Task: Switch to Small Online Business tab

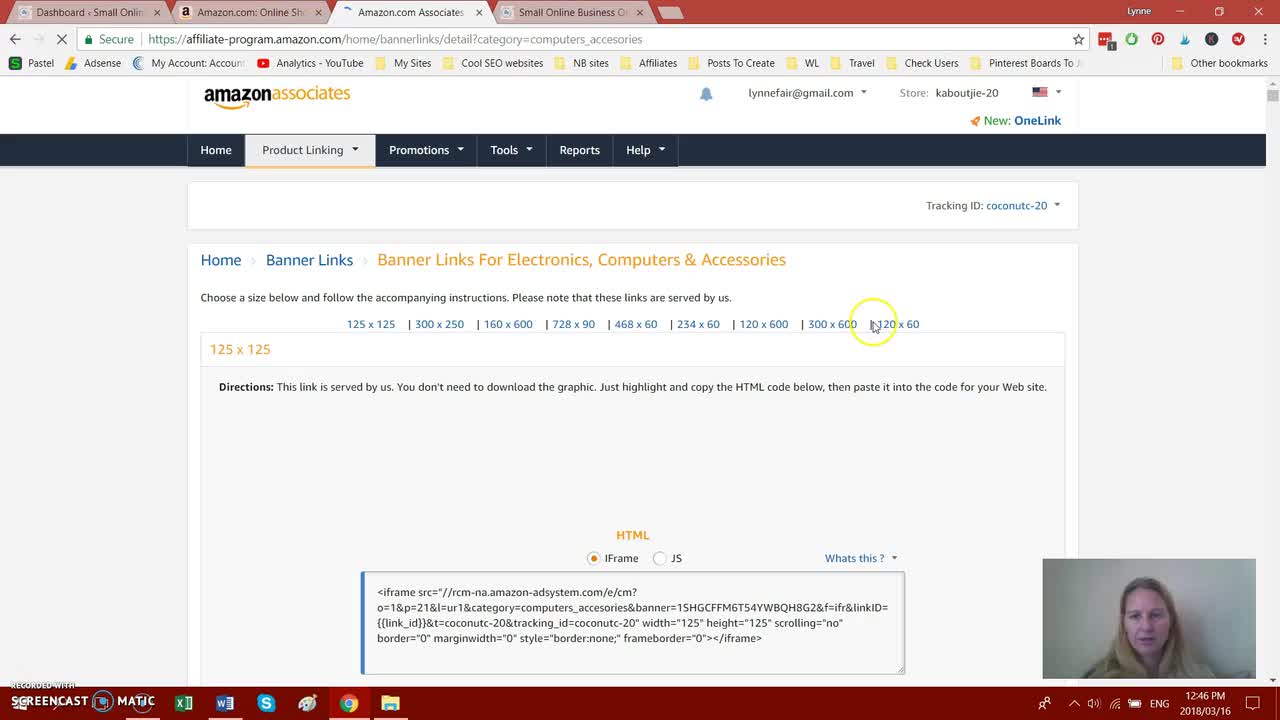Action: coord(573,12)
